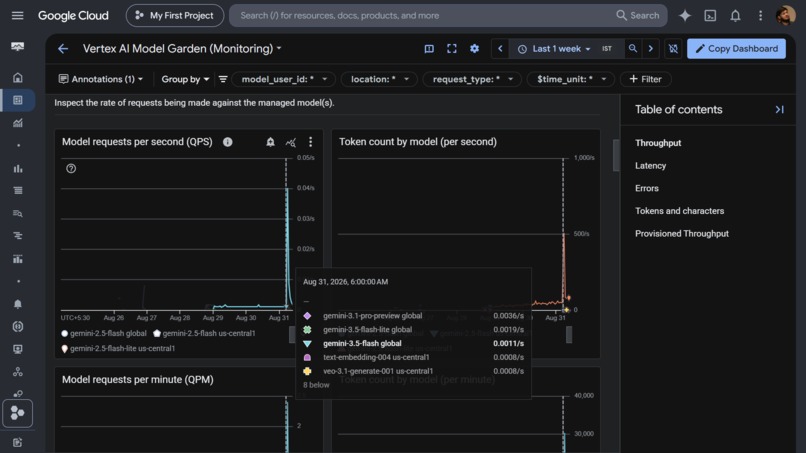Jump to Tokens and characters section
The width and height of the screenshot is (806, 453).
[679, 211]
